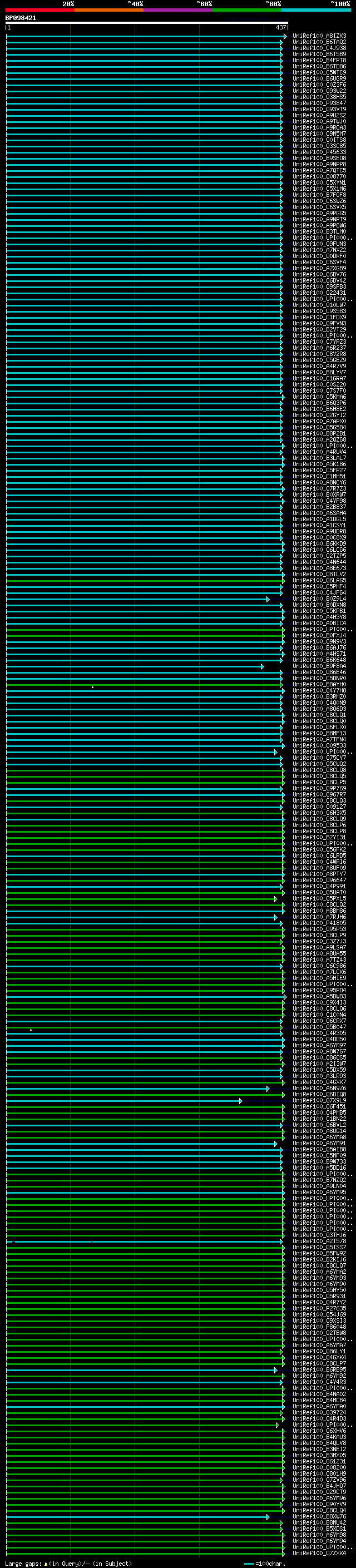Select the 437 query end position label

pyautogui.click(x=280, y=28)
